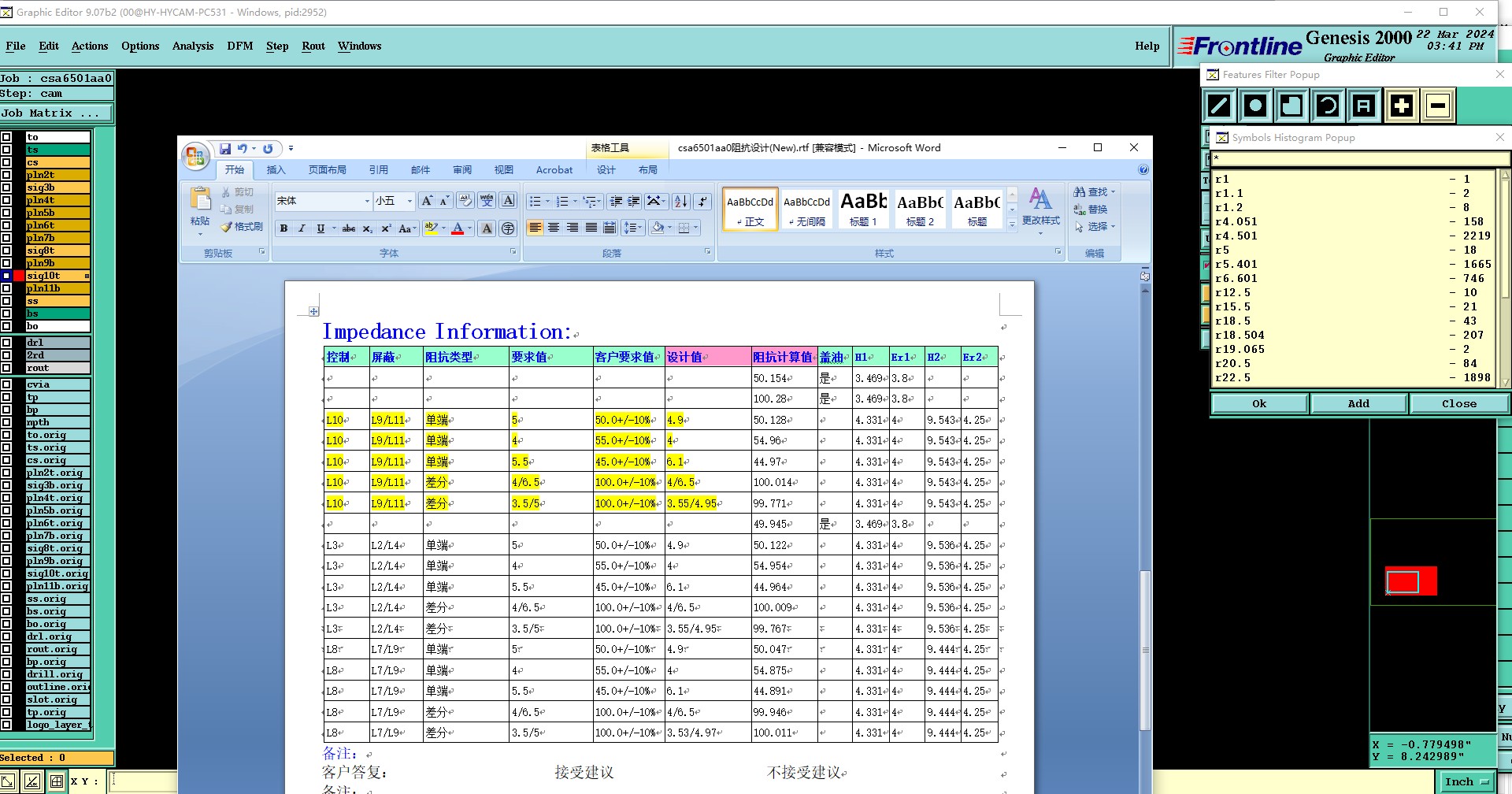Click the Sort (A-Z) icon in Word
Screen dimensions: 1512x794
[681, 201]
